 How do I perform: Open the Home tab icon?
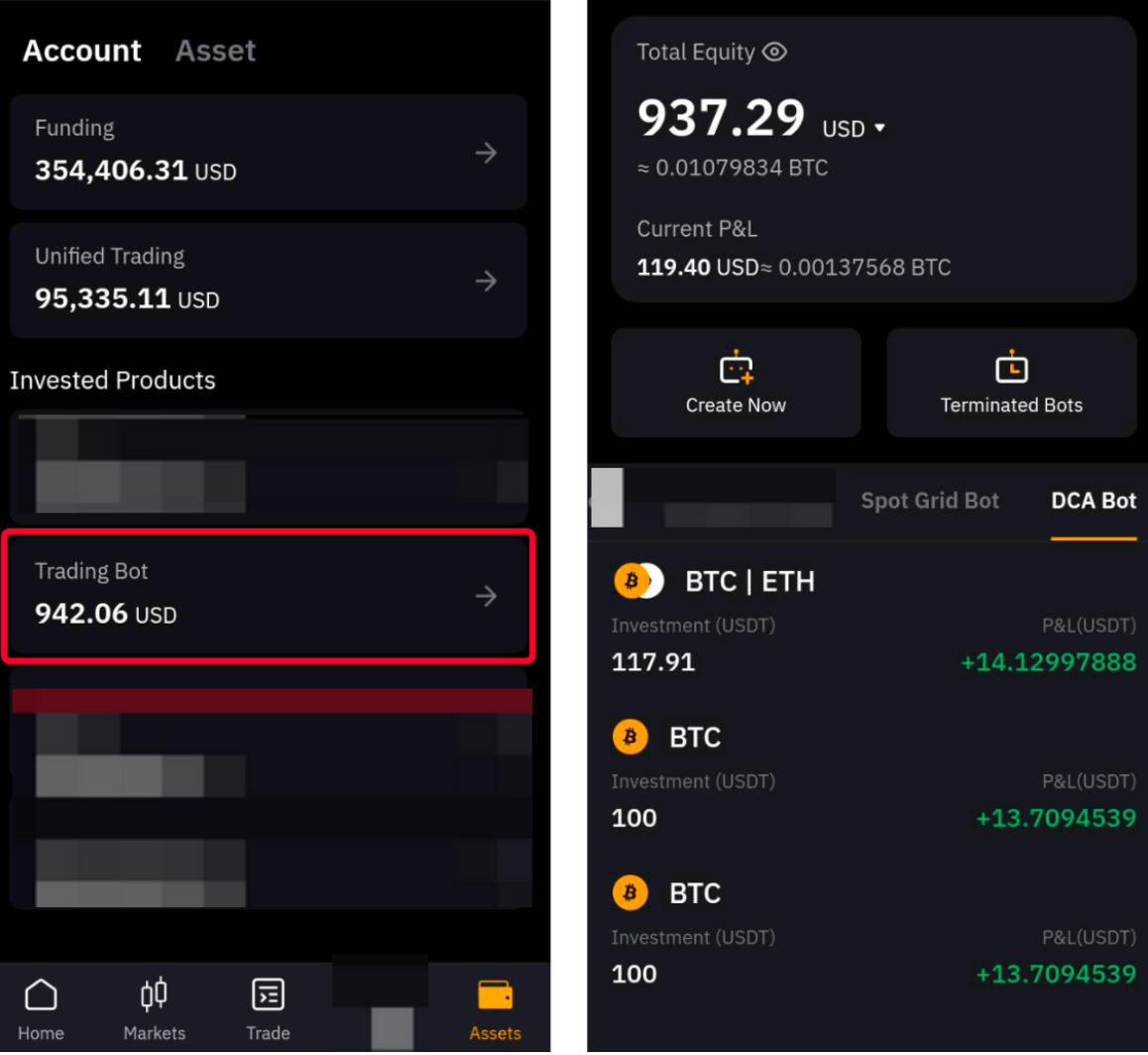(x=41, y=995)
